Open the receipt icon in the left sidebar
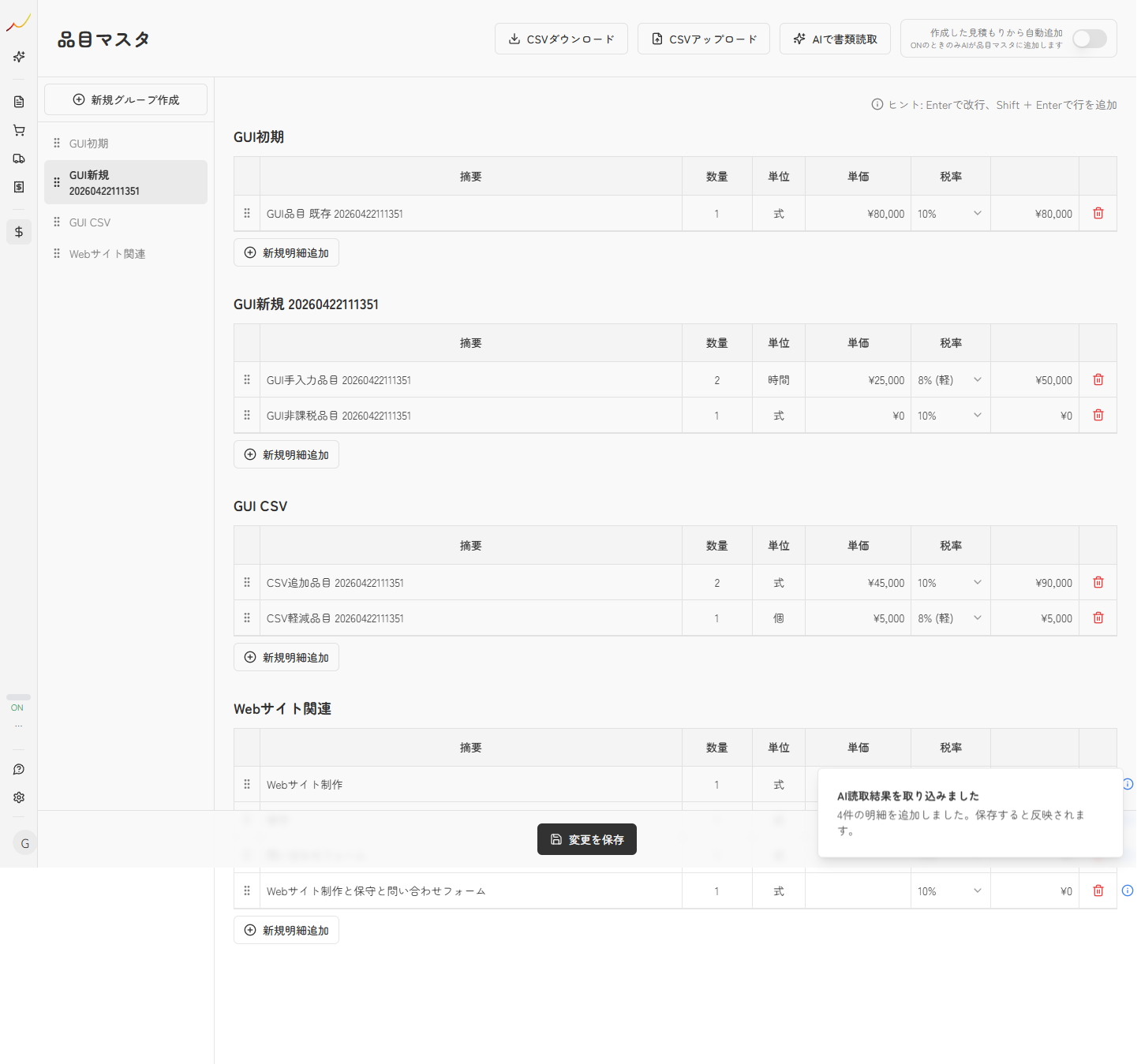Viewport: 1141px width, 1064px height. pyautogui.click(x=18, y=187)
